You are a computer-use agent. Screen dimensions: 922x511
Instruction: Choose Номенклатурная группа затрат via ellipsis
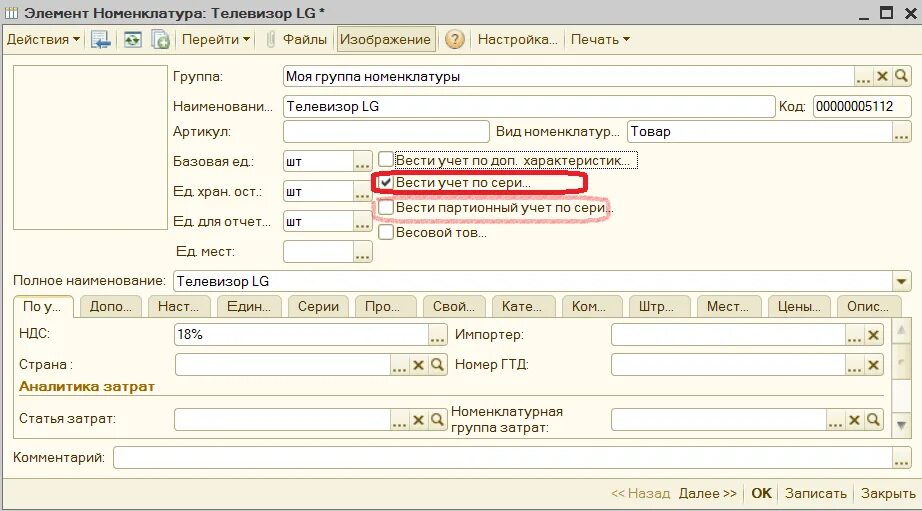tap(836, 420)
